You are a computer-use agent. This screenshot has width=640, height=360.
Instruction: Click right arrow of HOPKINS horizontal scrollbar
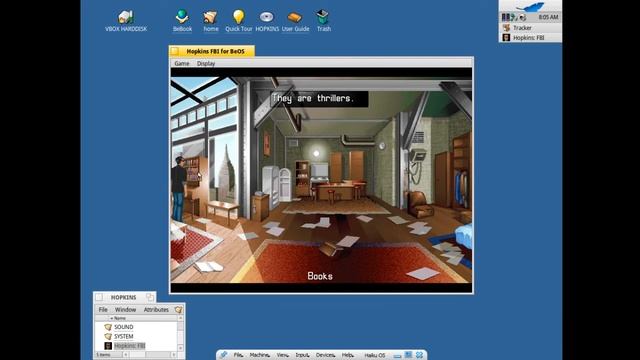click(x=174, y=355)
